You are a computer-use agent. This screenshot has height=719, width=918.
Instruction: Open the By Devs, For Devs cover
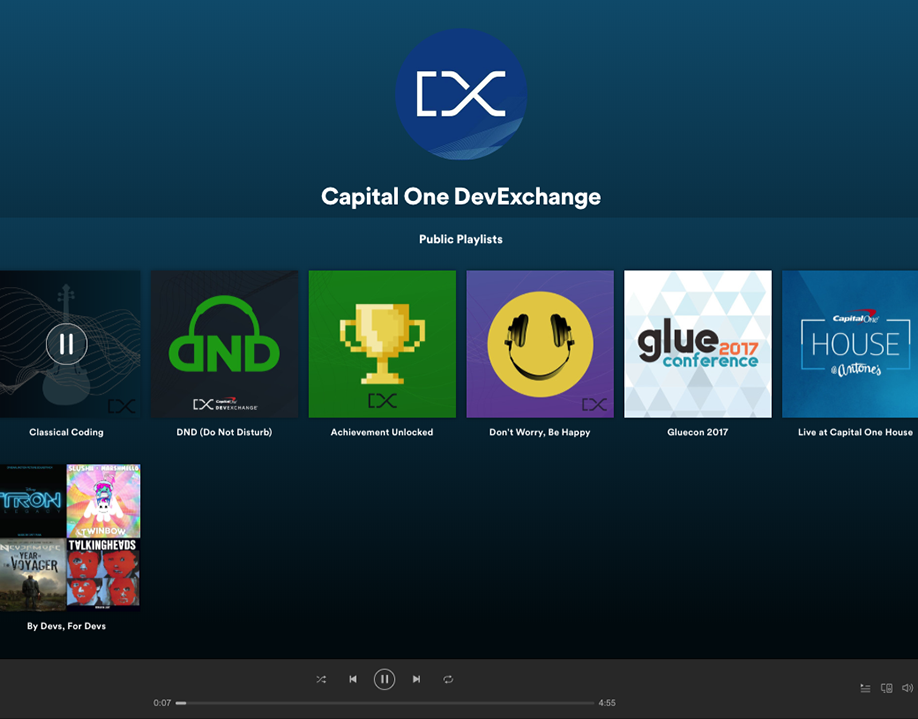pyautogui.click(x=70, y=537)
